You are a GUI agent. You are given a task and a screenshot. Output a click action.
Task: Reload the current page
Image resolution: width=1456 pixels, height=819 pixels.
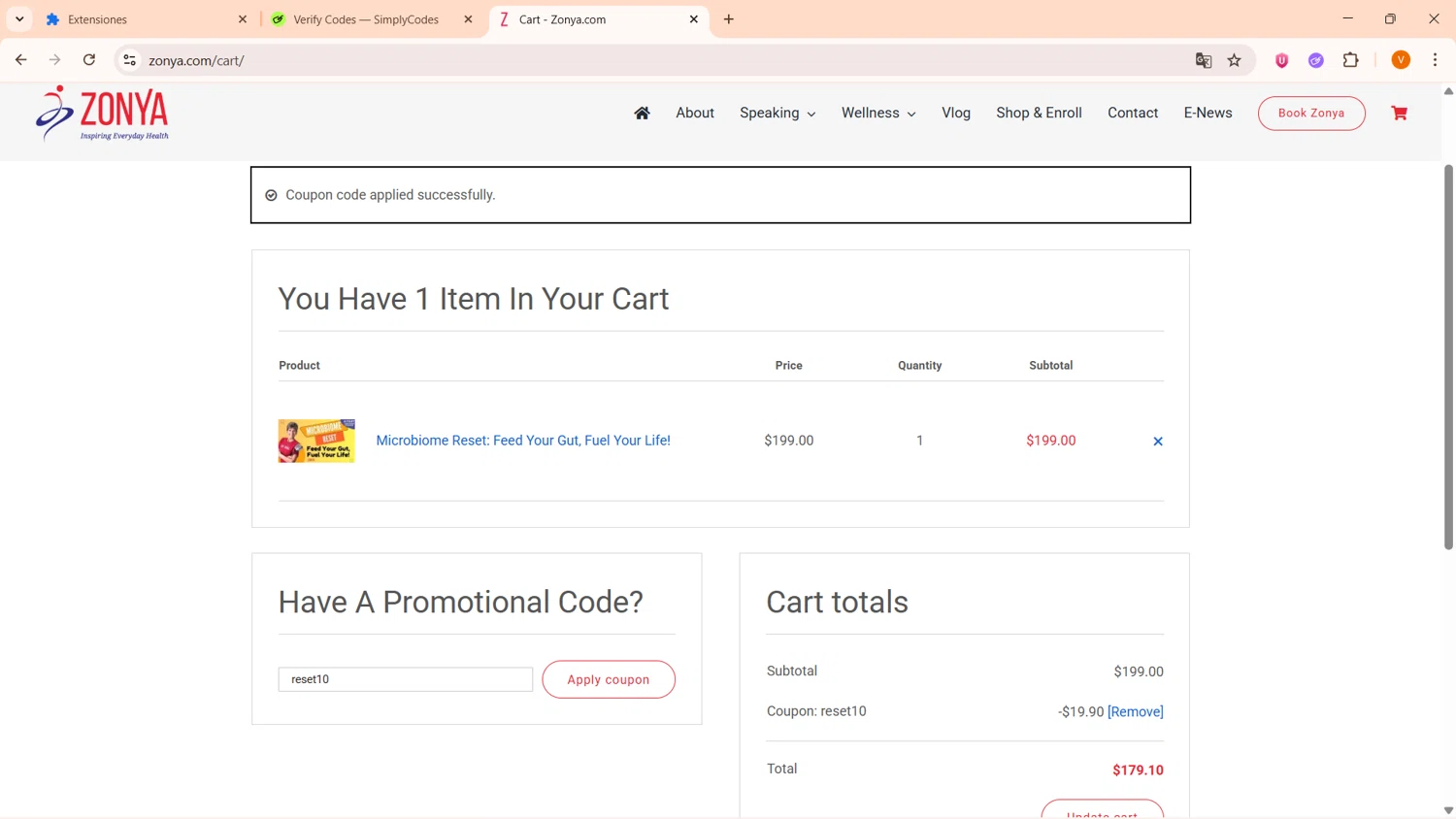point(89,60)
